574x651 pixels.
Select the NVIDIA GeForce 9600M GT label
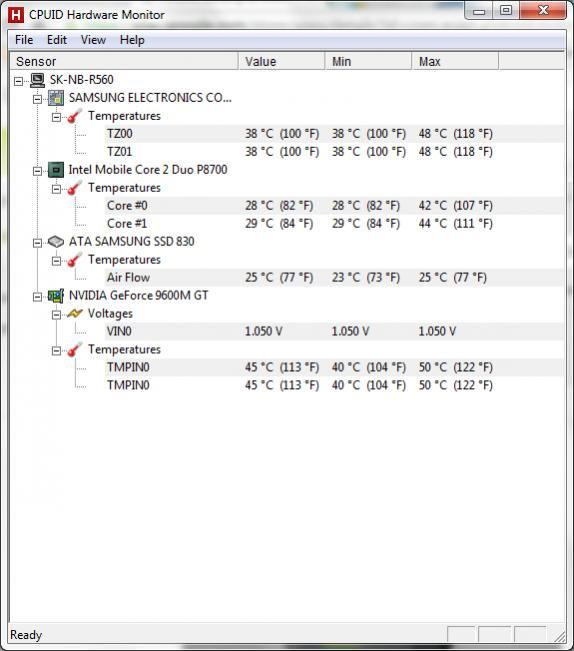pyautogui.click(x=139, y=295)
